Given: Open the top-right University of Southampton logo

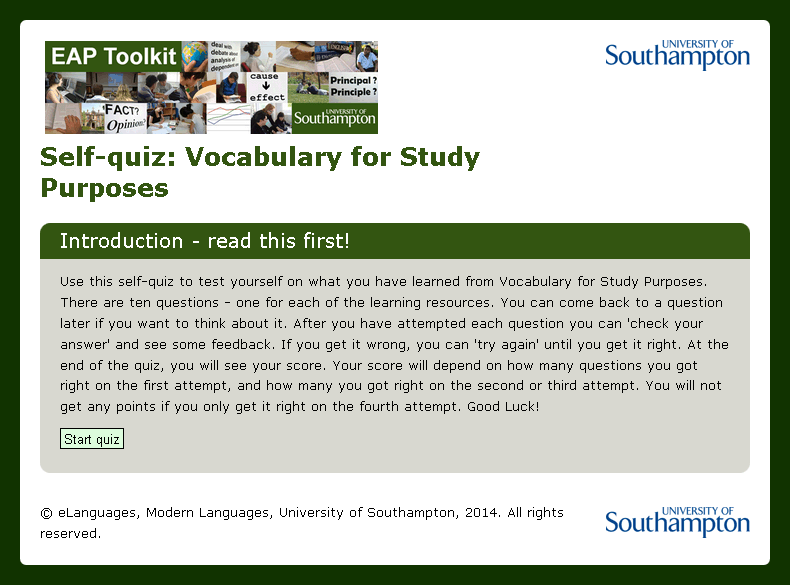Looking at the screenshot, I should (677, 54).
